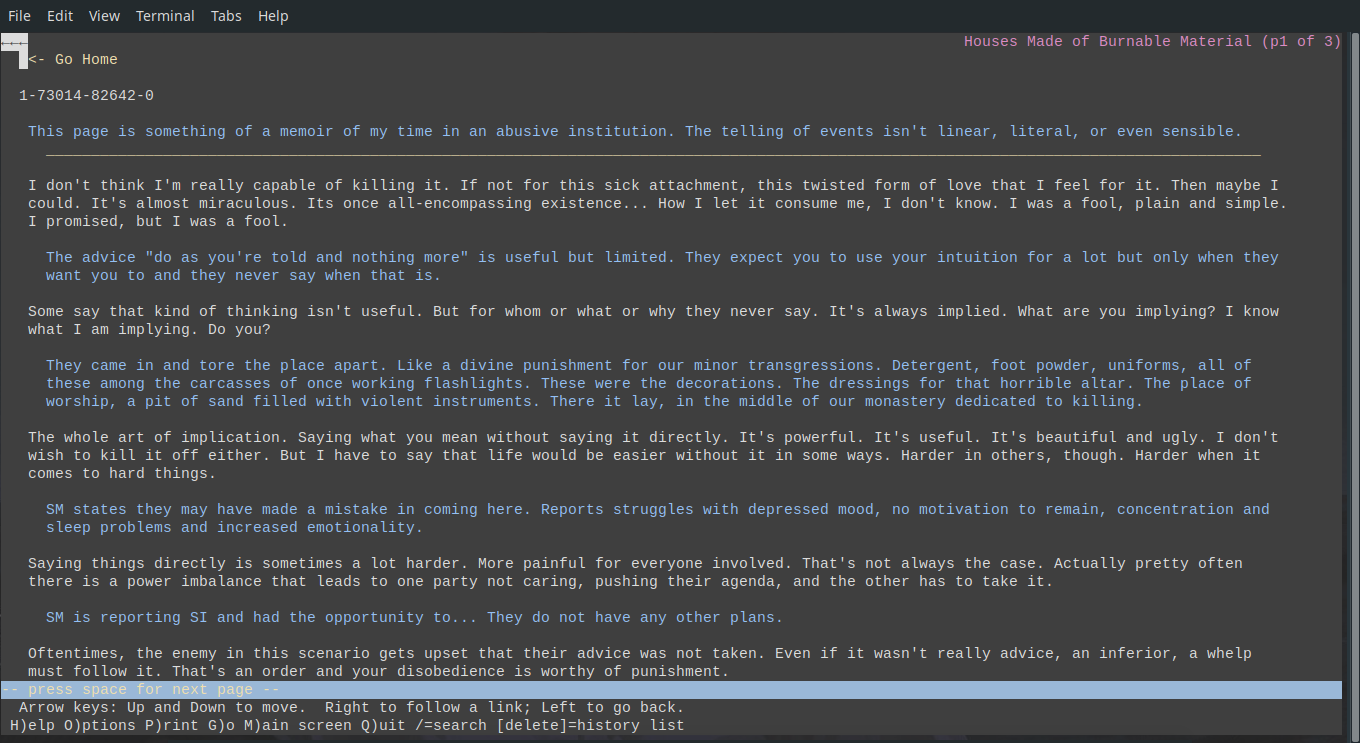Click the line 'must follow it. That's an order'
Viewport: 1360px width, 743px height.
click(379, 672)
